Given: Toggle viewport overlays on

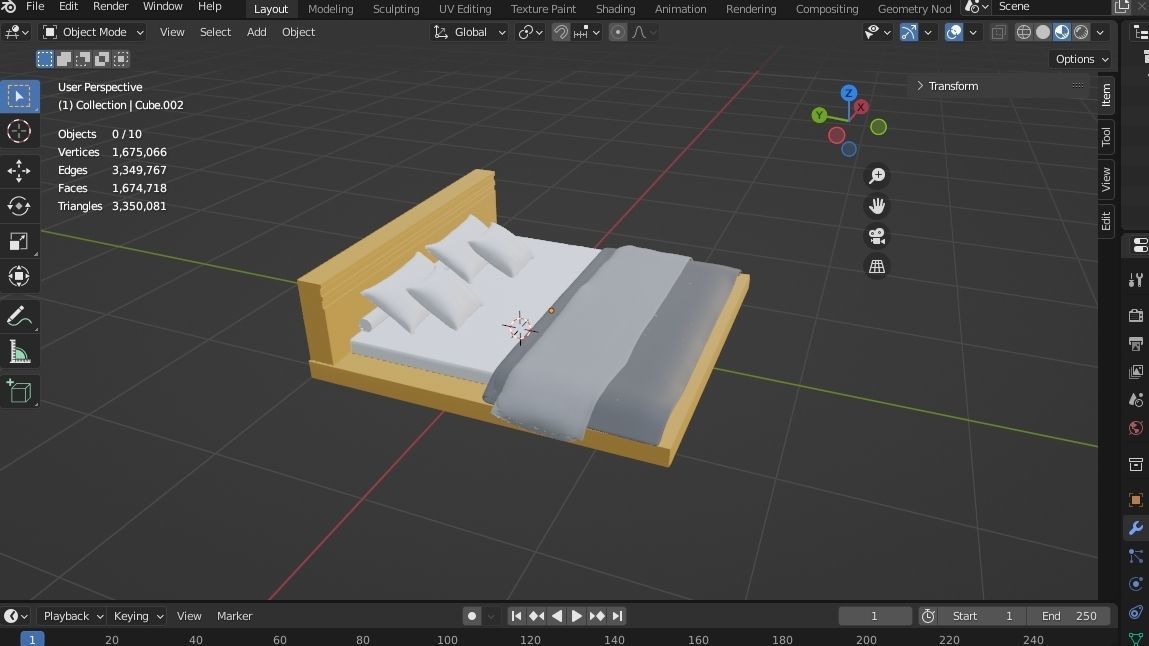Looking at the screenshot, I should point(953,32).
